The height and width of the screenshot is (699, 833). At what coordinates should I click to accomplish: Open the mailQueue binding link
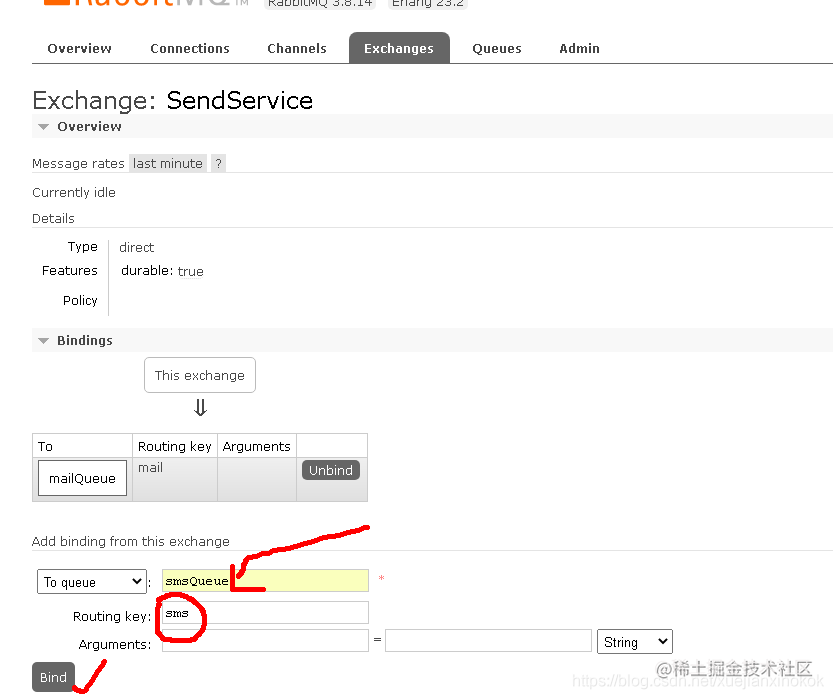(x=82, y=478)
